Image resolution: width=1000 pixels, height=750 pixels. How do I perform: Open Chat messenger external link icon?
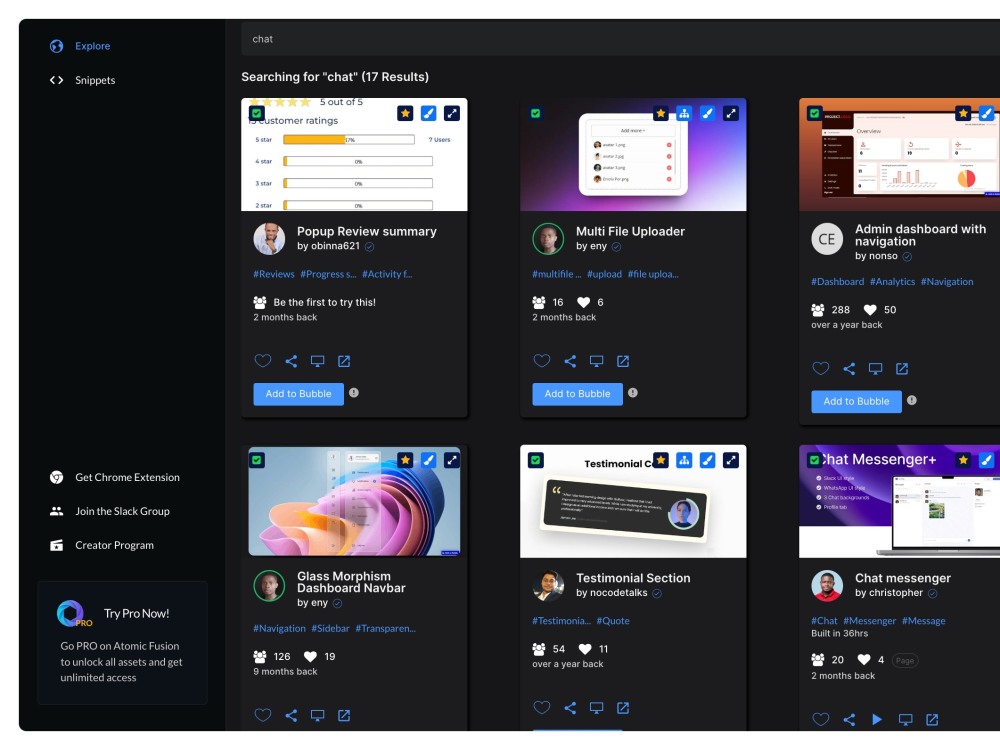(x=932, y=720)
